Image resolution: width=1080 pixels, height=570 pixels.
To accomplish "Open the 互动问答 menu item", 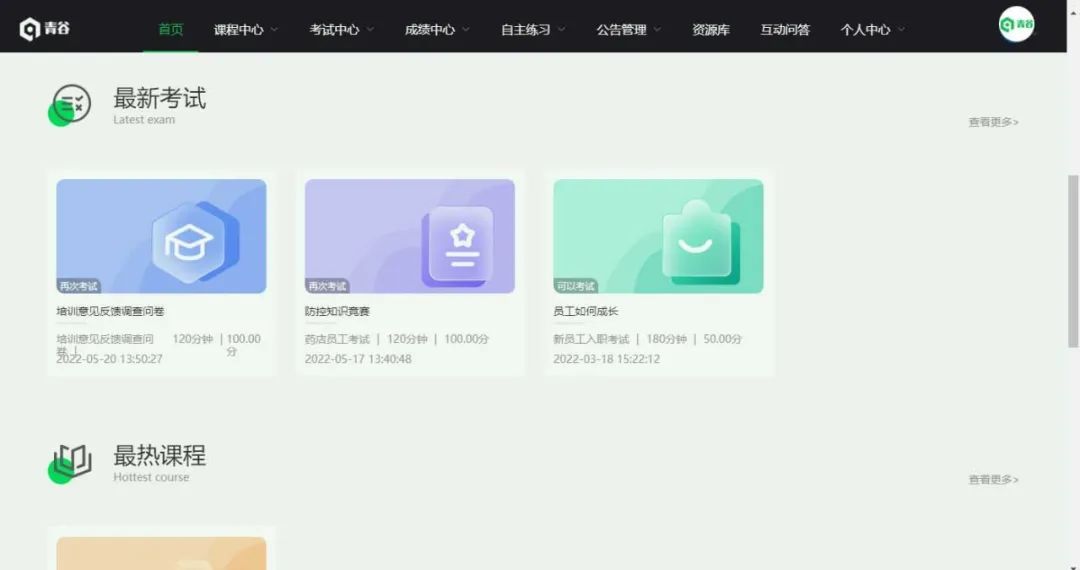I will [785, 30].
